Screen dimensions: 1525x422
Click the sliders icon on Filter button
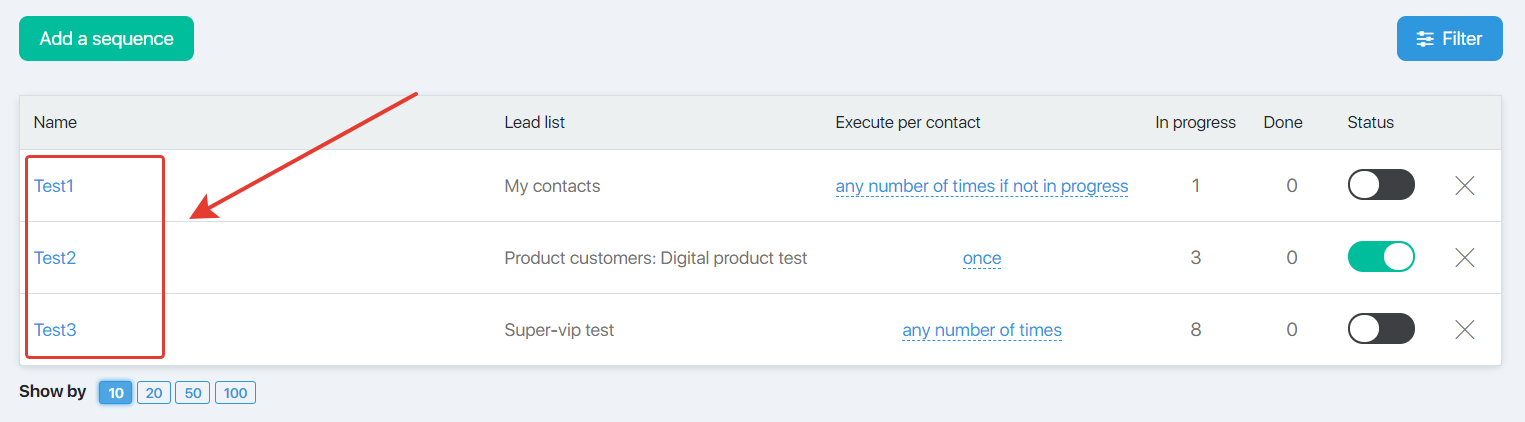click(x=1426, y=39)
